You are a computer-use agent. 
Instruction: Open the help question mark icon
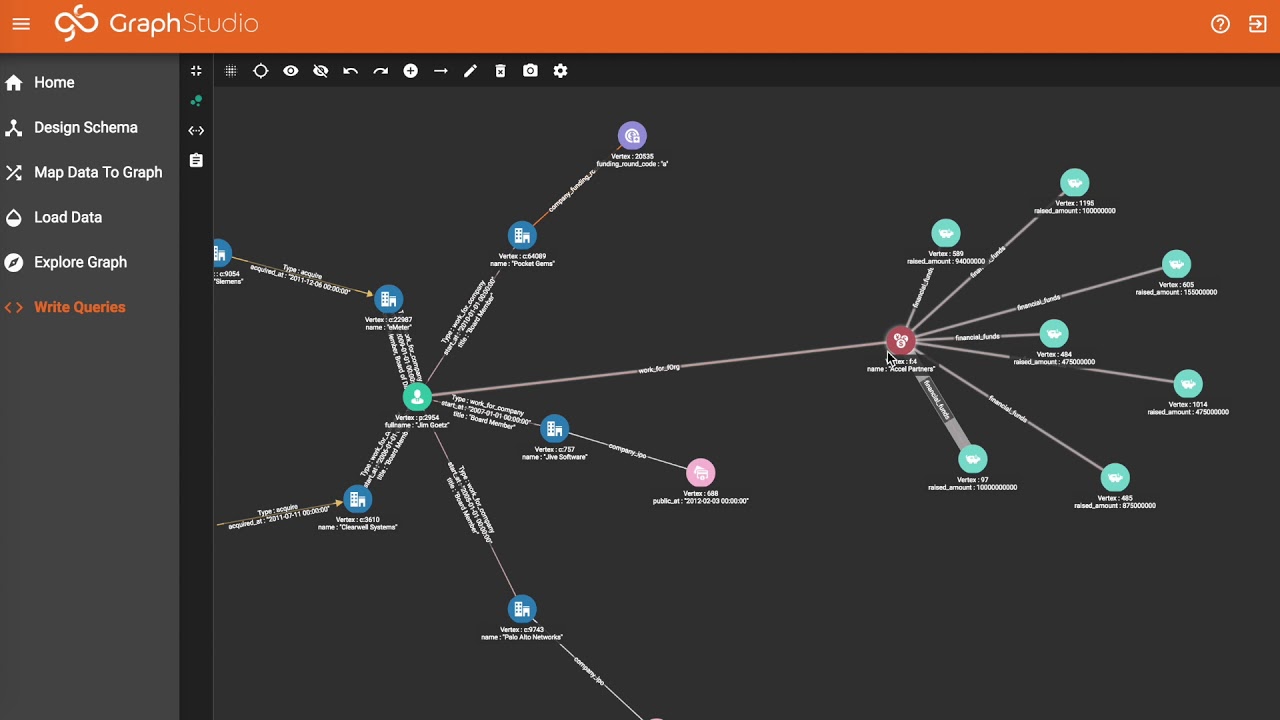1220,24
